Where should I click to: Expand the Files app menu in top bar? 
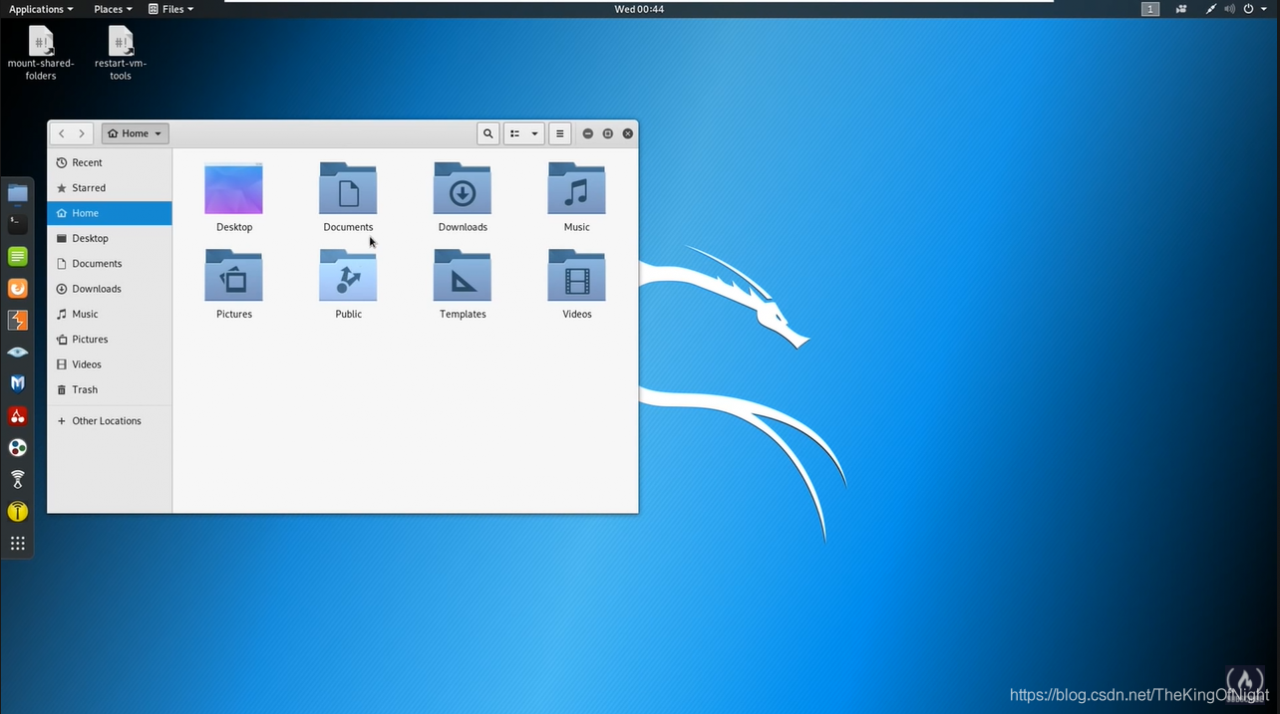[171, 9]
